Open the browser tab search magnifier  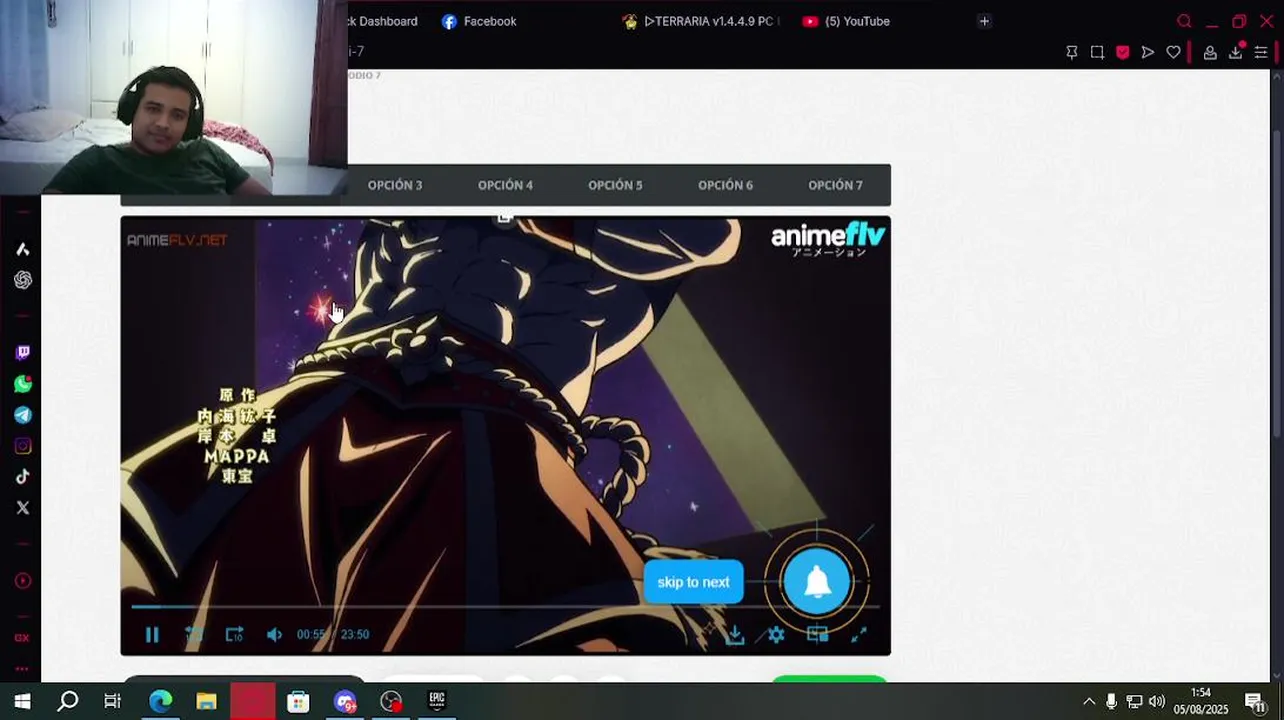(x=1184, y=21)
